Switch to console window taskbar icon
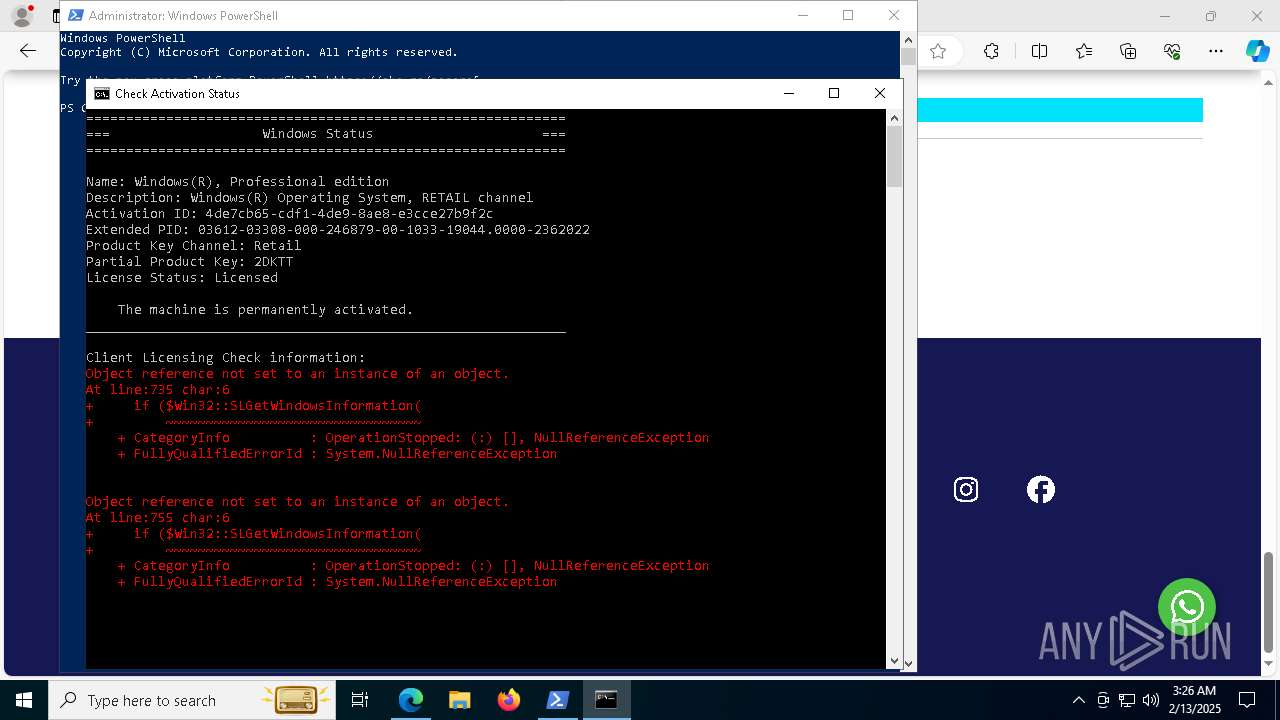This screenshot has width=1280, height=720. [606, 700]
